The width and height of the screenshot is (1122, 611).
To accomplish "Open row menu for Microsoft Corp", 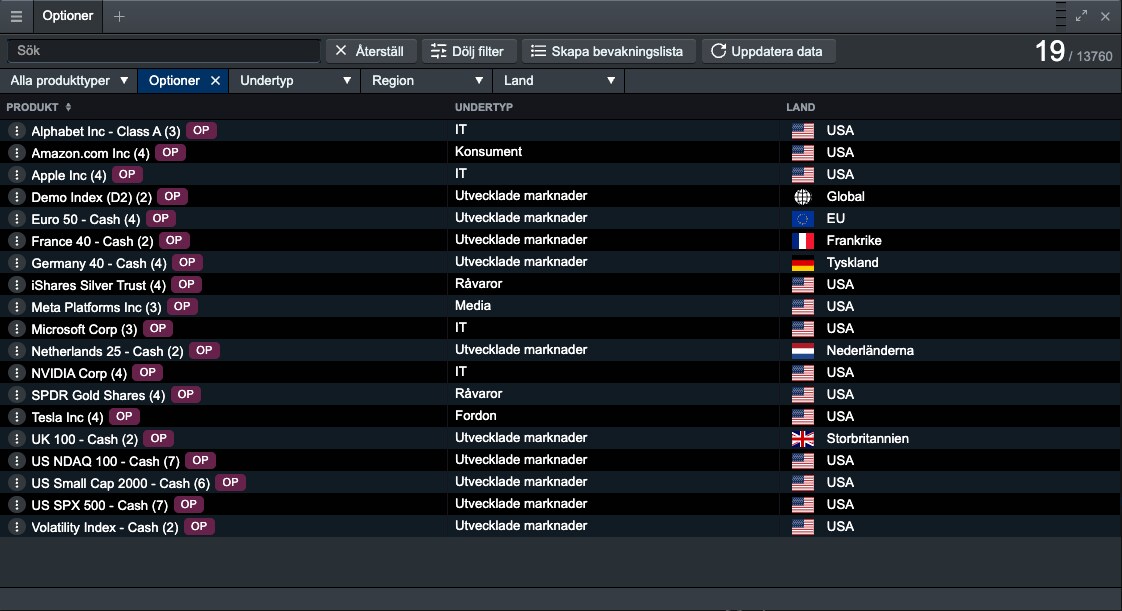I will click(x=16, y=329).
